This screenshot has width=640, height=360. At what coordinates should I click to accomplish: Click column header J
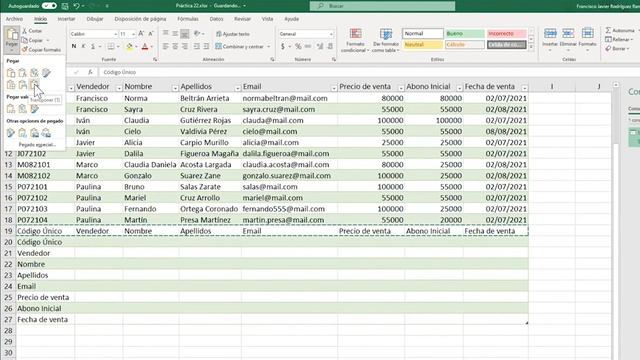pos(598,87)
